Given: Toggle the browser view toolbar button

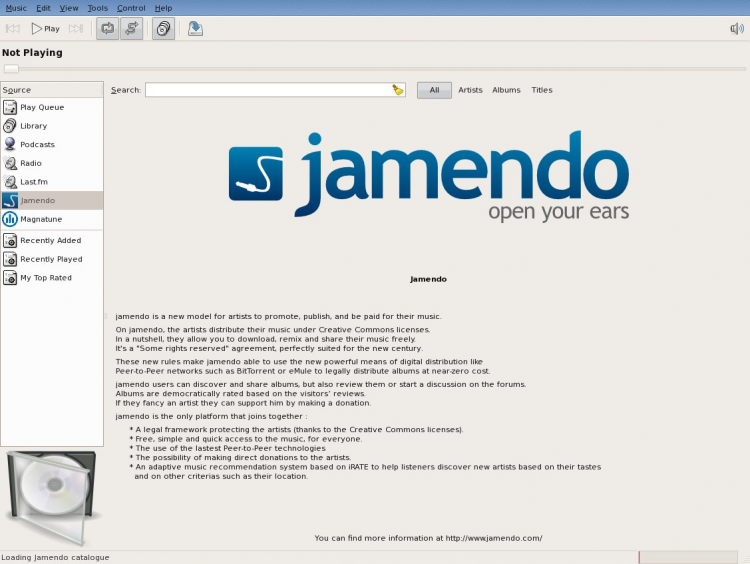Looking at the screenshot, I should [164, 29].
